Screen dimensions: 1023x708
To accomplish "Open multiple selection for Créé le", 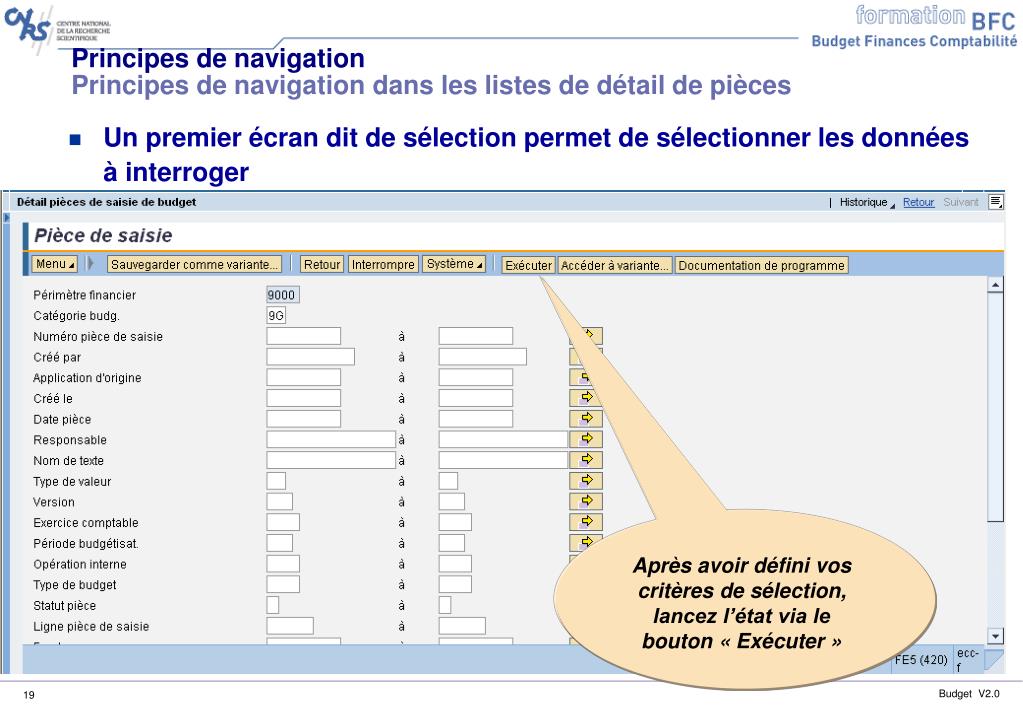I will (x=586, y=397).
